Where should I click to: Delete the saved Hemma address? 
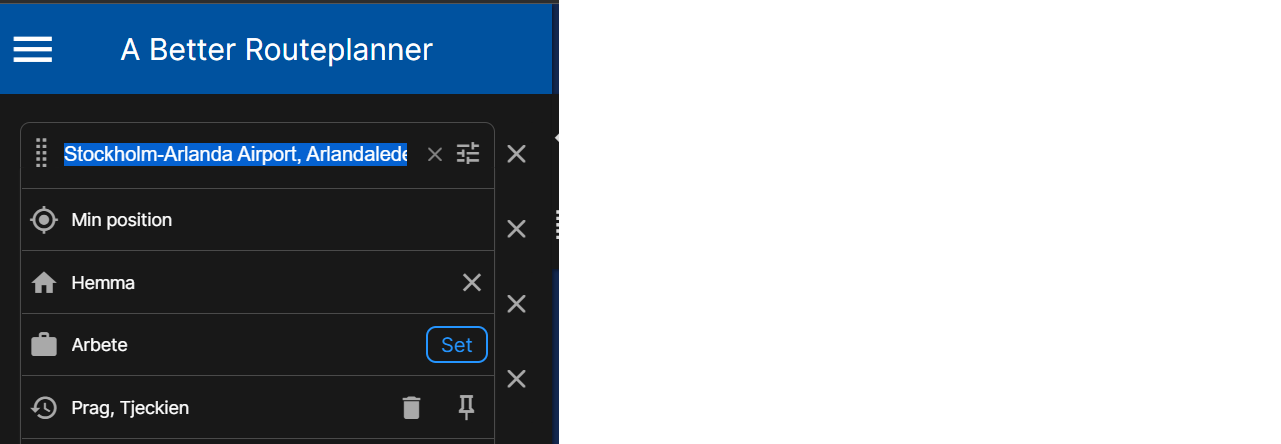[472, 283]
